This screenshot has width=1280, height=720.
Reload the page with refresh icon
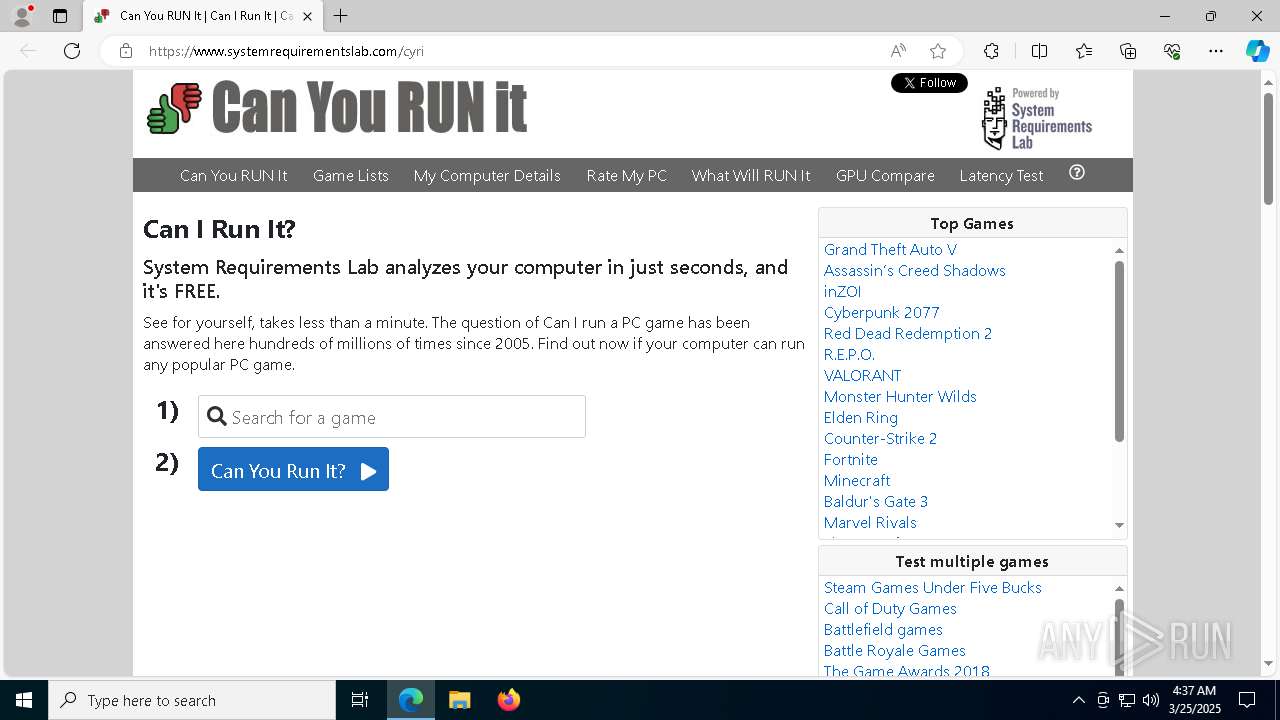[72, 51]
